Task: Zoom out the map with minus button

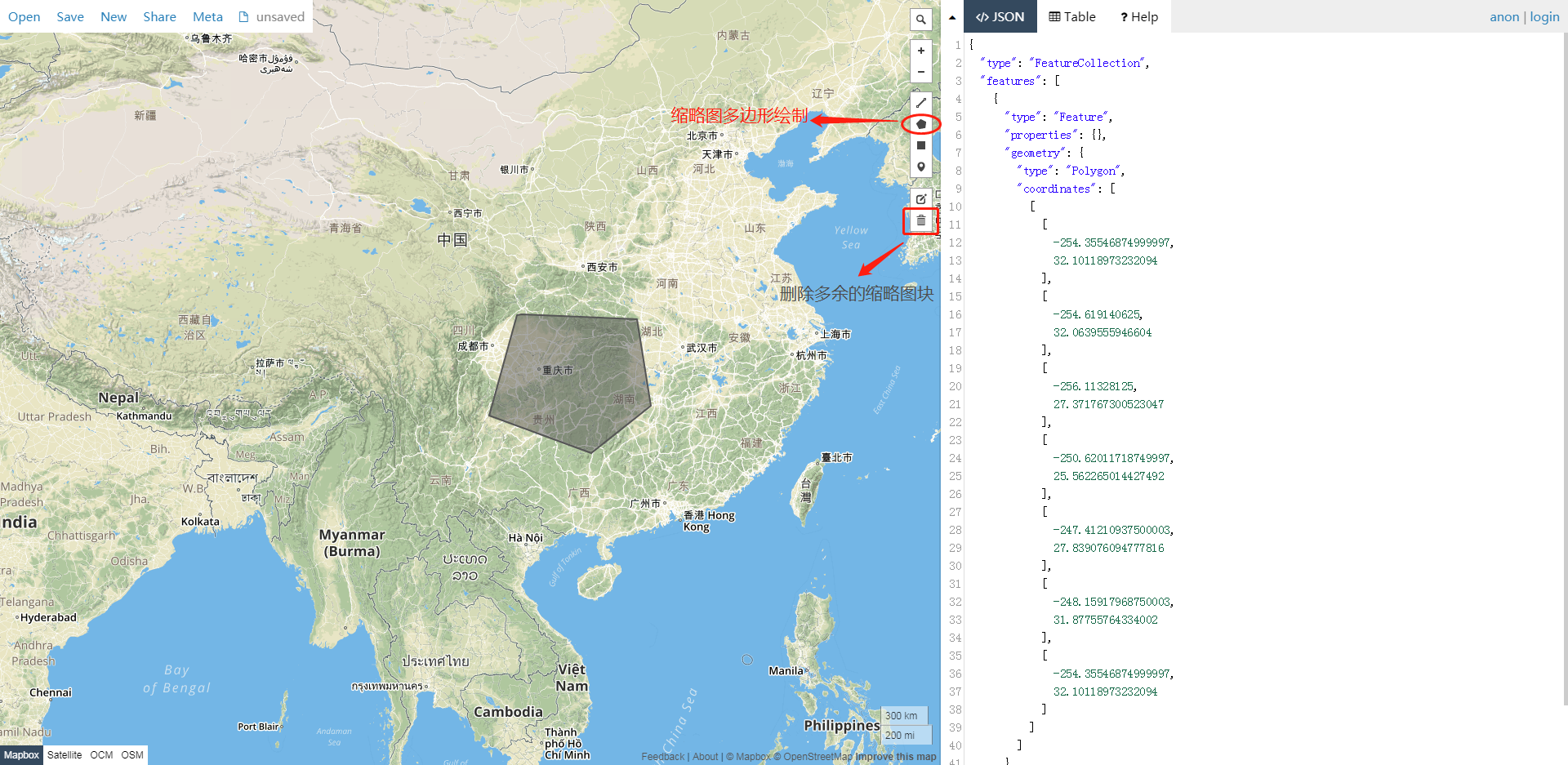Action: coord(920,72)
